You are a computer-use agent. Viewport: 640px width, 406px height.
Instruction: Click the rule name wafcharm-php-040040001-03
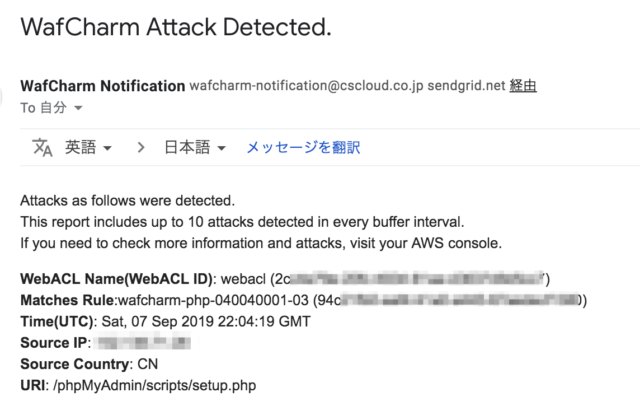213,300
